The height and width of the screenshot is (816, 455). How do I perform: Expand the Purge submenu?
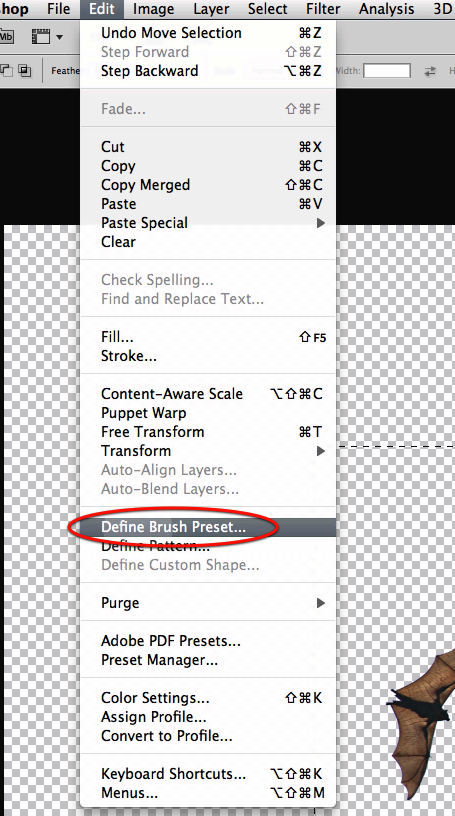(x=208, y=603)
